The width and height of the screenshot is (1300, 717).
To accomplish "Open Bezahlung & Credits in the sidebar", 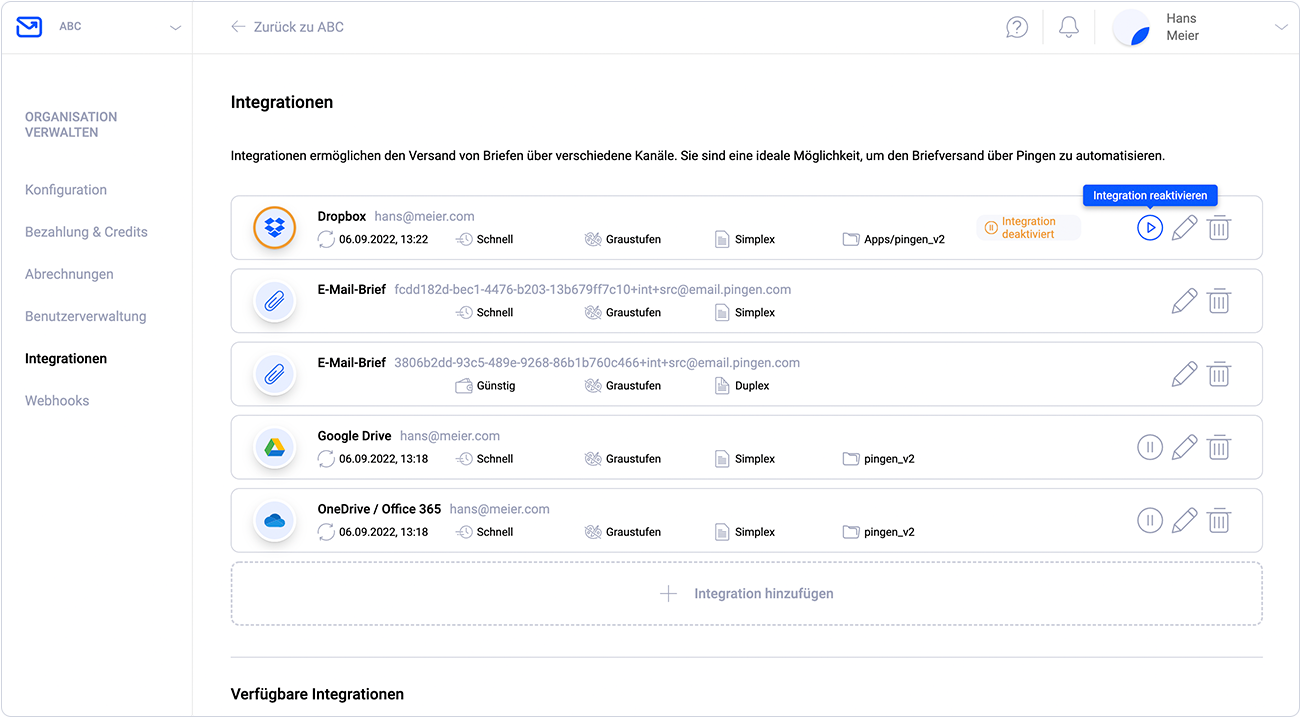I will tap(86, 232).
